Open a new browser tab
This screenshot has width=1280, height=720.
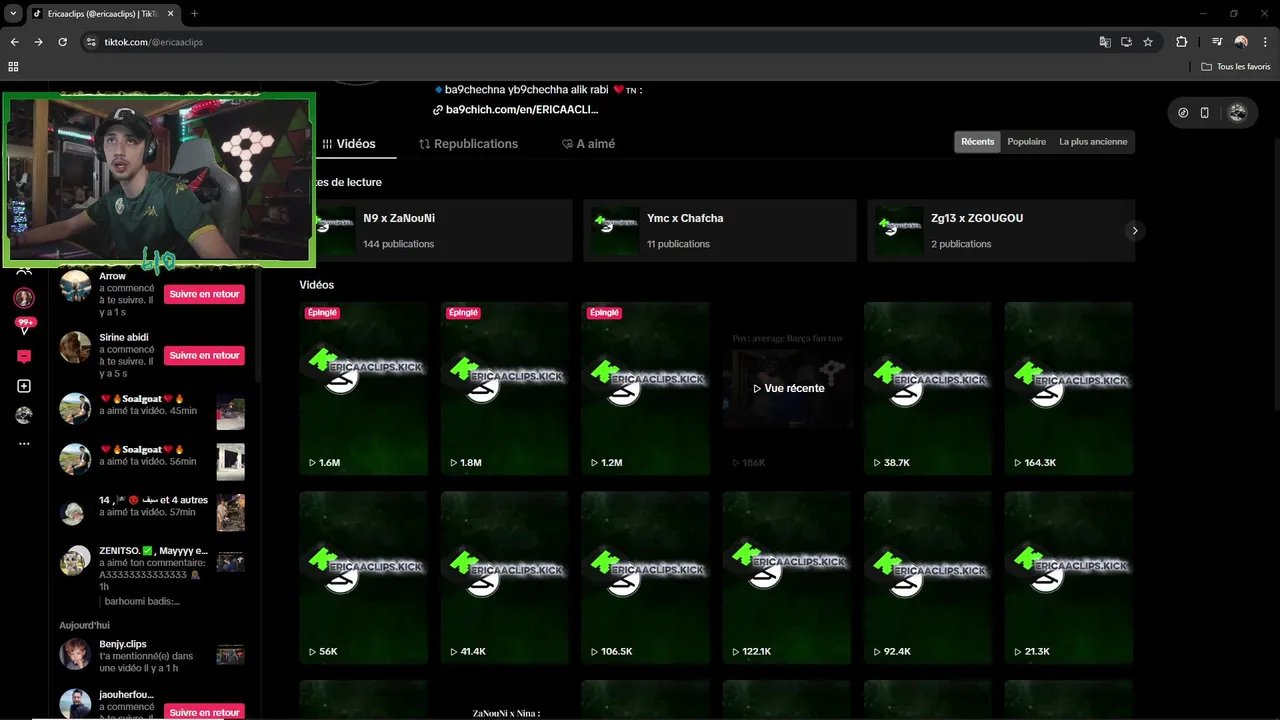coord(194,13)
